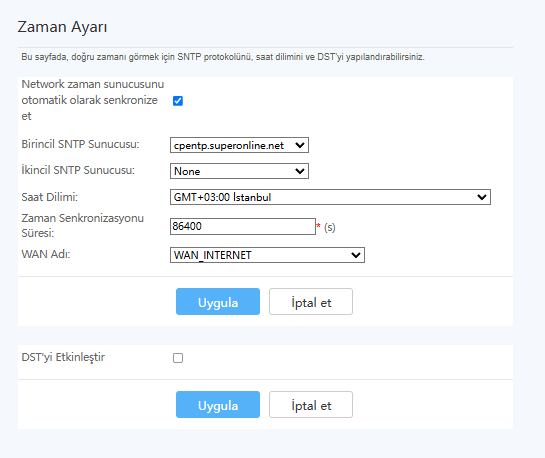The image size is (545, 458).
Task: Expand the Saat Dilimi timezone dropdown
Action: [330, 197]
